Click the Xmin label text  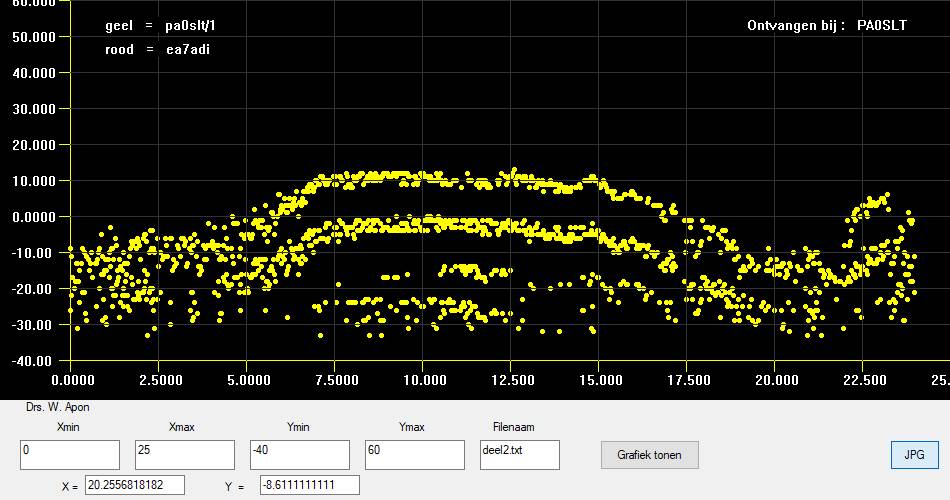click(68, 427)
